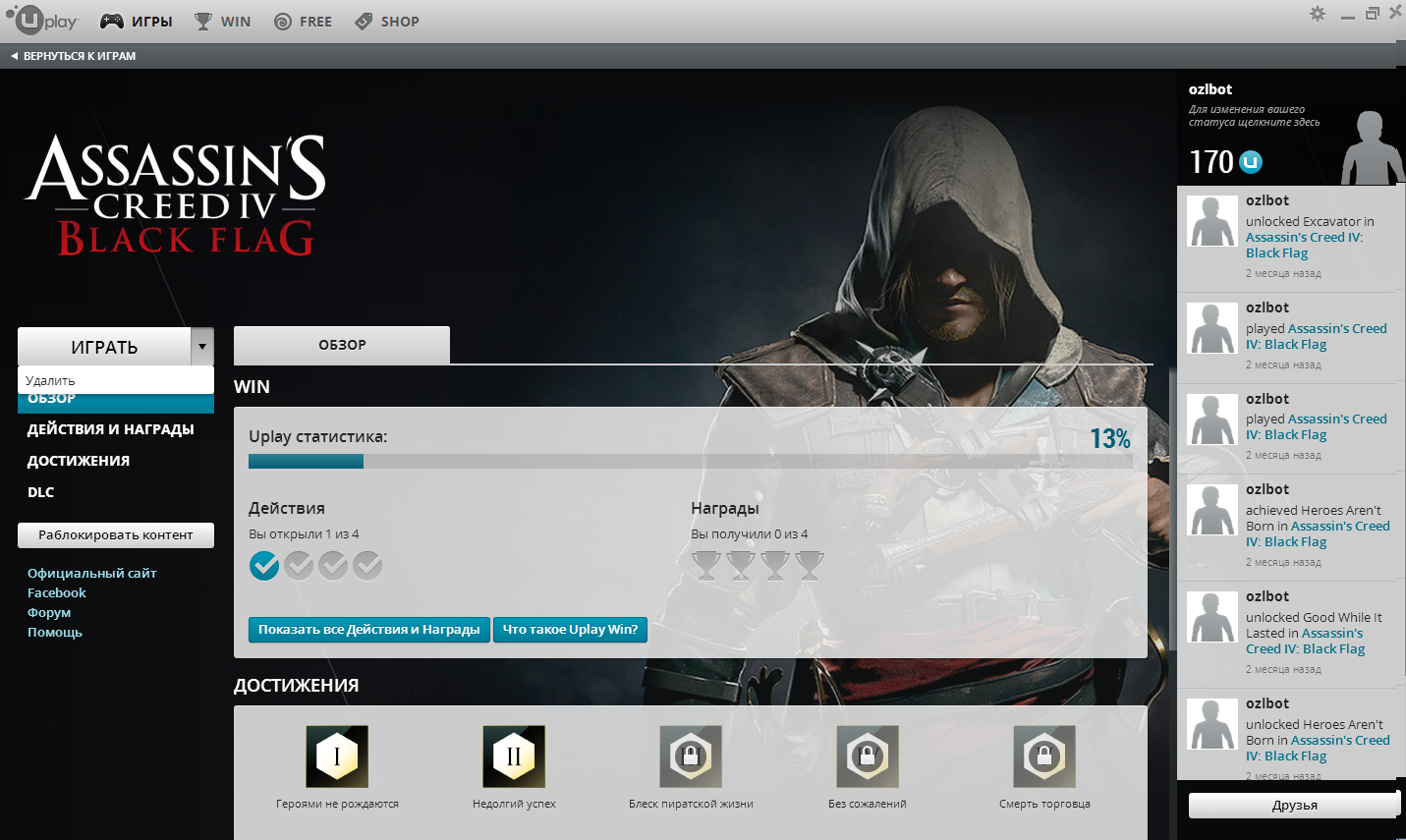
Task: Click the fourth reward trophy icon
Action: click(810, 566)
